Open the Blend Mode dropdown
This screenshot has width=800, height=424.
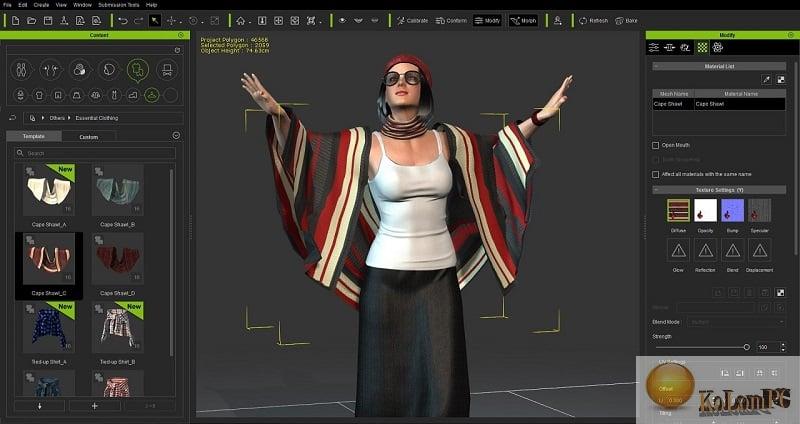(736, 322)
